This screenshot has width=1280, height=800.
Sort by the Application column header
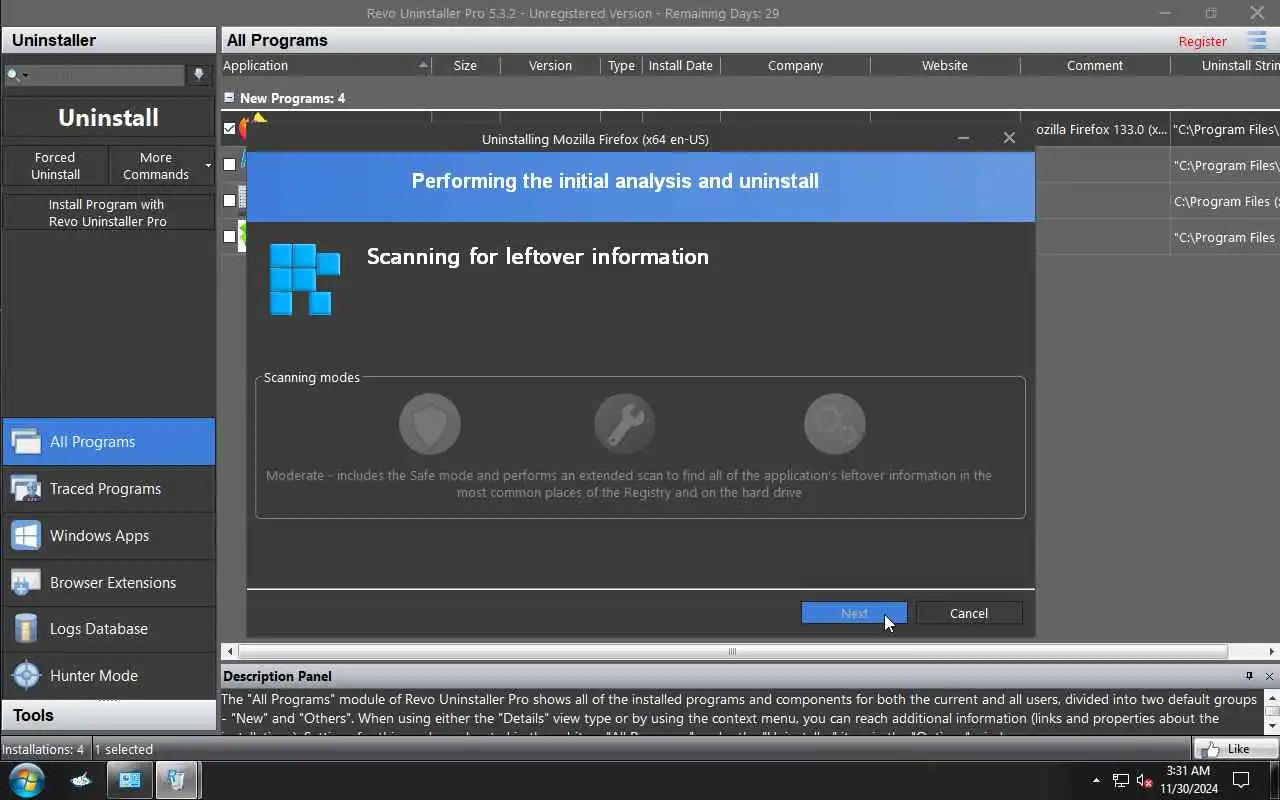(x=325, y=66)
